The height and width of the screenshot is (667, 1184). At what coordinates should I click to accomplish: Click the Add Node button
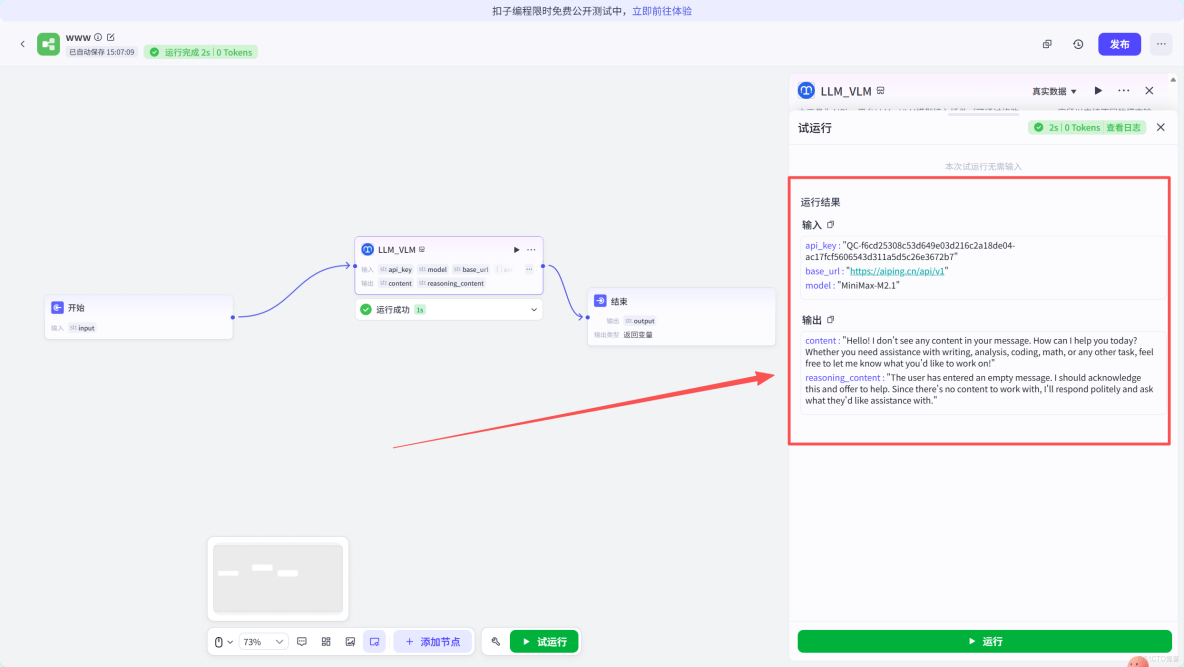click(x=433, y=641)
